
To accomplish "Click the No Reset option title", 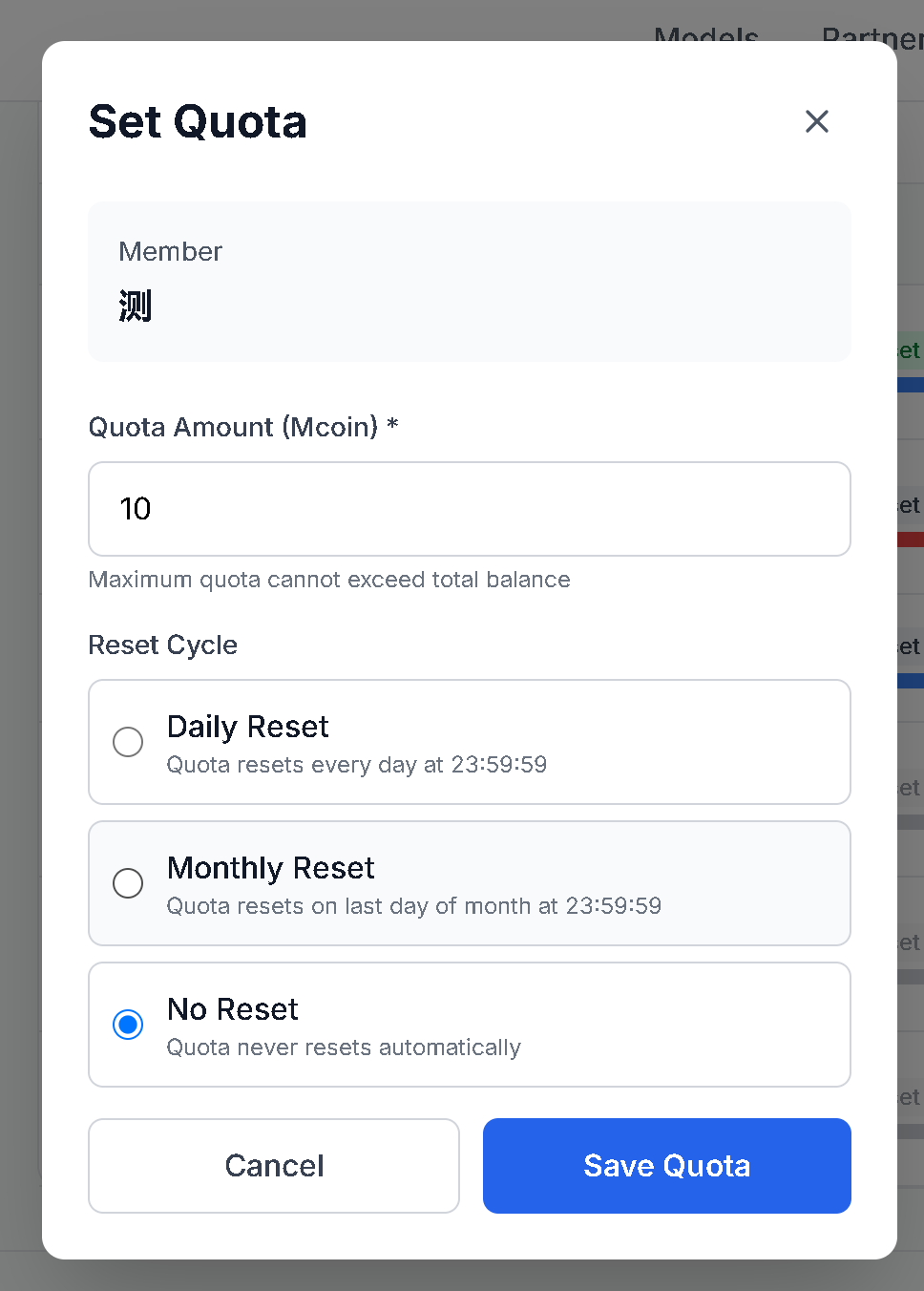I will pyautogui.click(x=232, y=1009).
